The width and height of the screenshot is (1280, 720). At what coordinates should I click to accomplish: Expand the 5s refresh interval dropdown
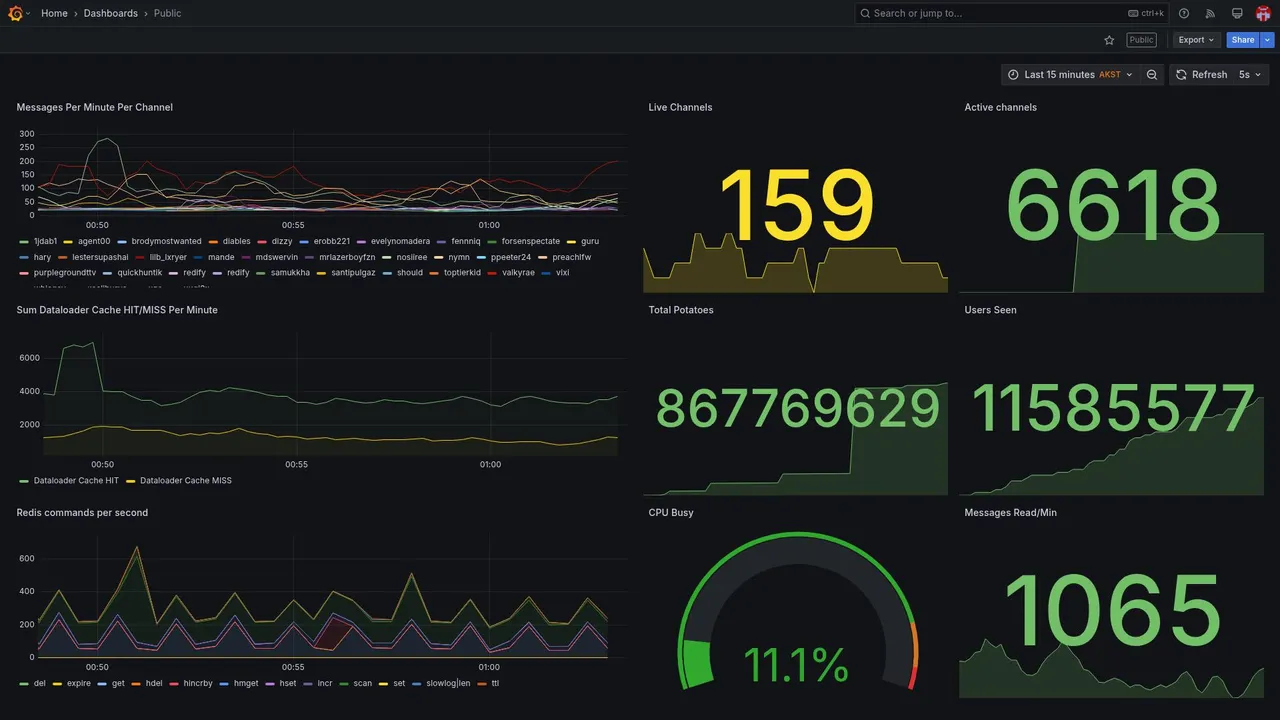1251,75
